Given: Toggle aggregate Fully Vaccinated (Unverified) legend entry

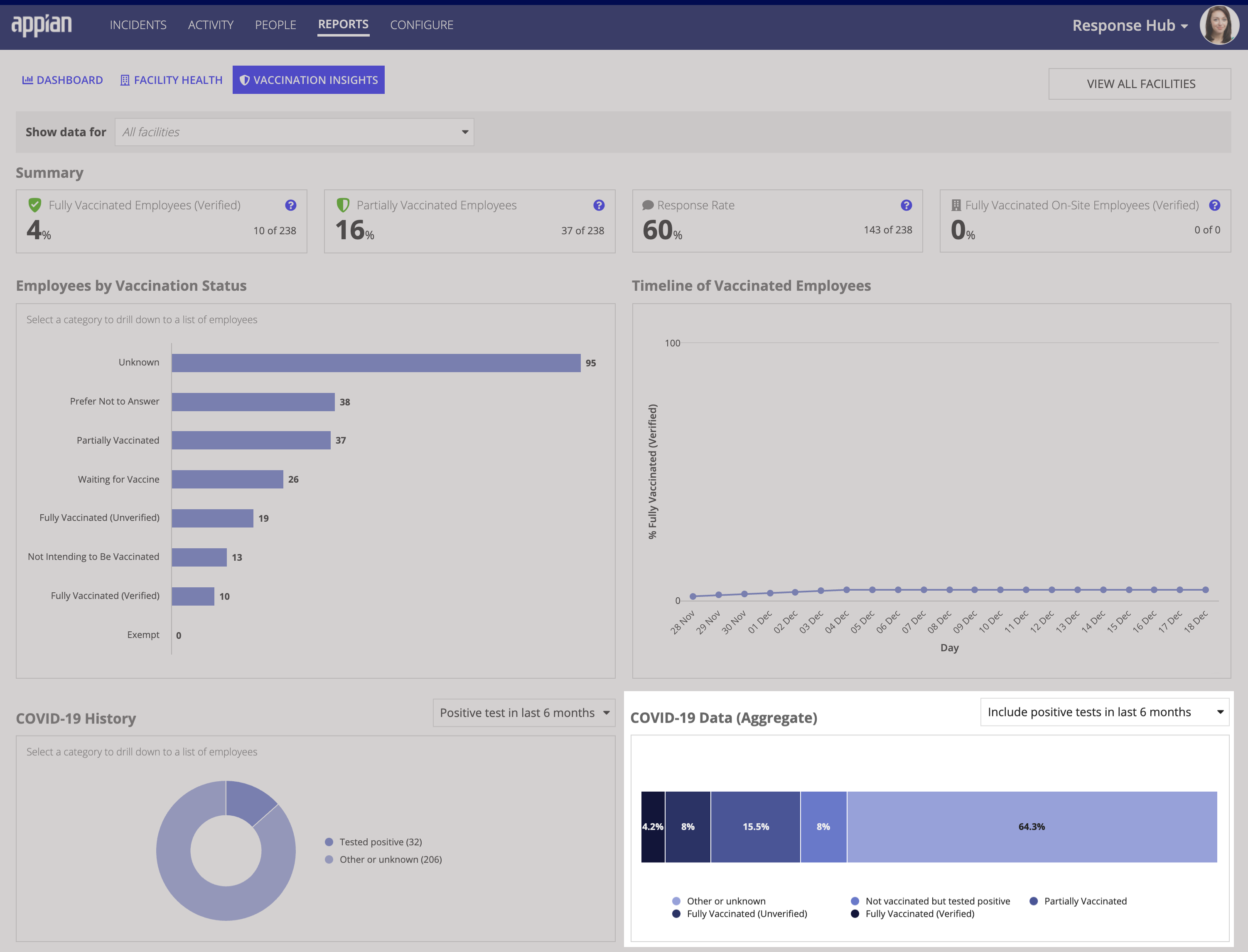Looking at the screenshot, I should click(739, 913).
